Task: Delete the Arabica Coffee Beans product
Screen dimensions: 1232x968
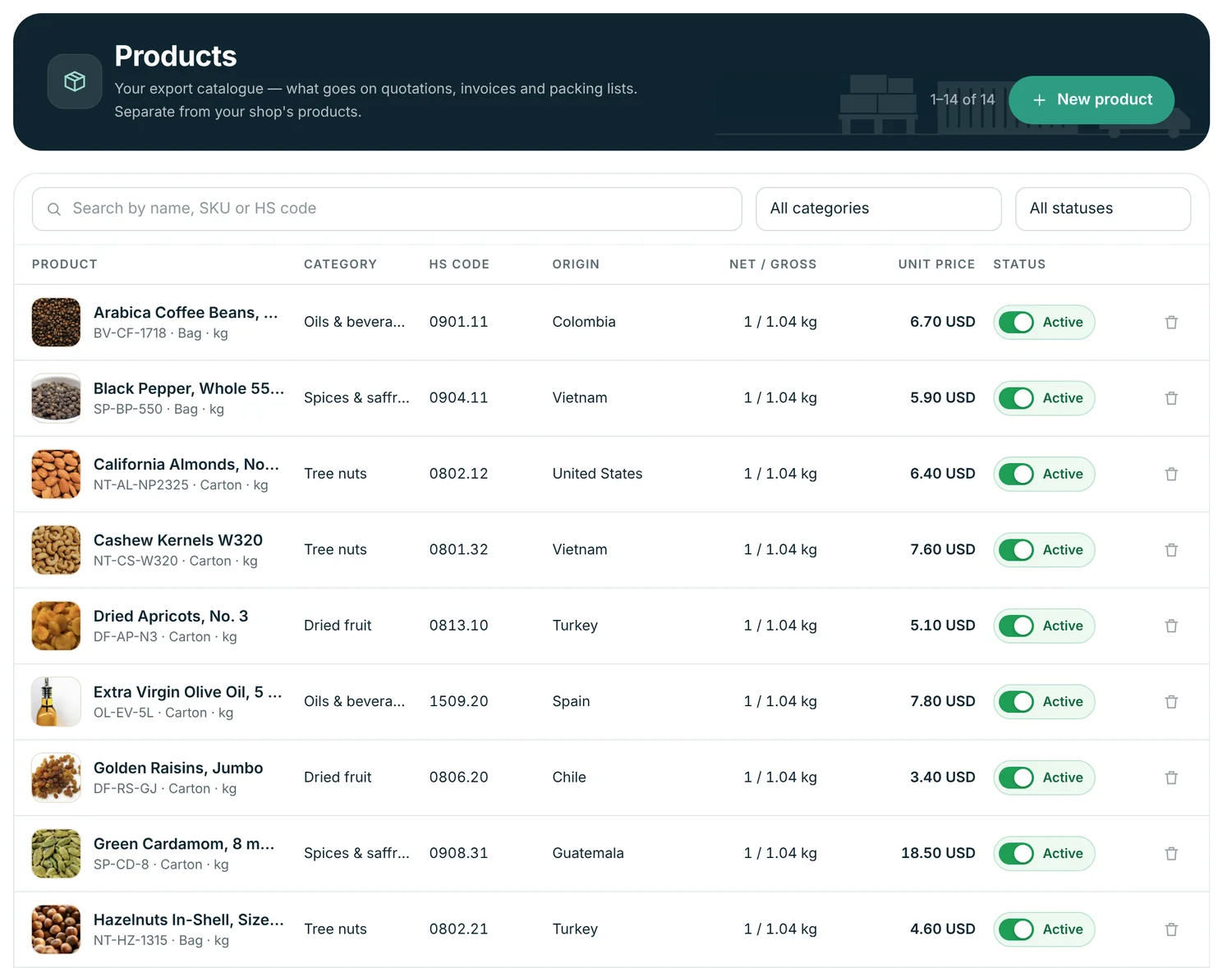Action: (x=1171, y=323)
